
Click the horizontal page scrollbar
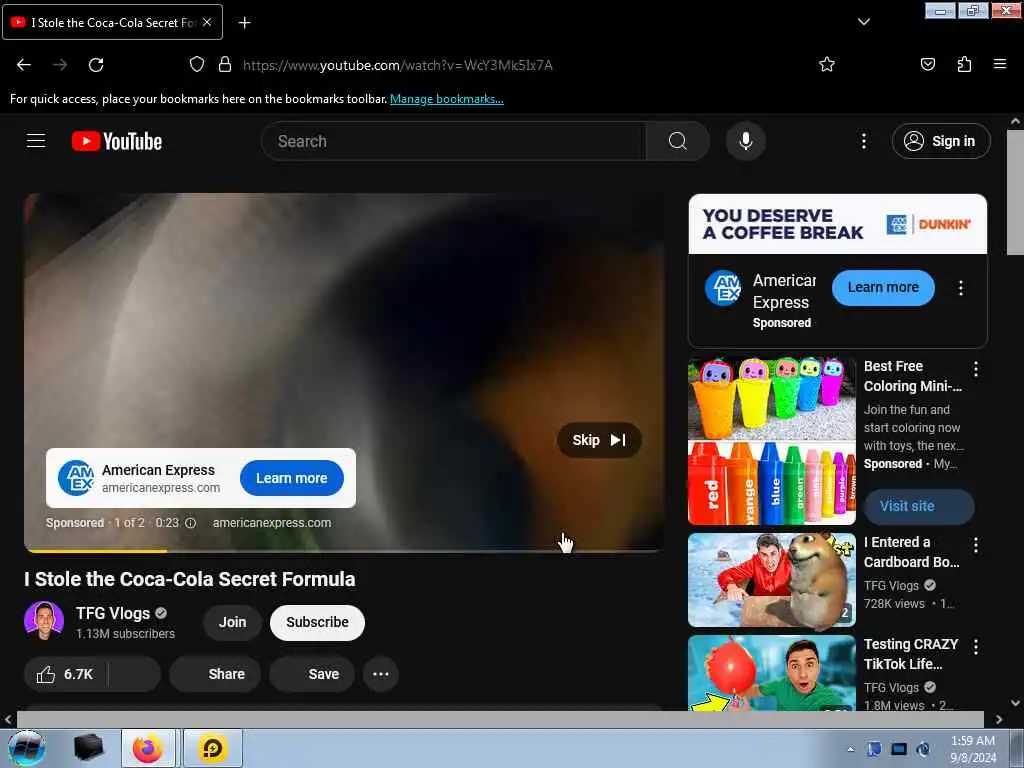point(500,719)
